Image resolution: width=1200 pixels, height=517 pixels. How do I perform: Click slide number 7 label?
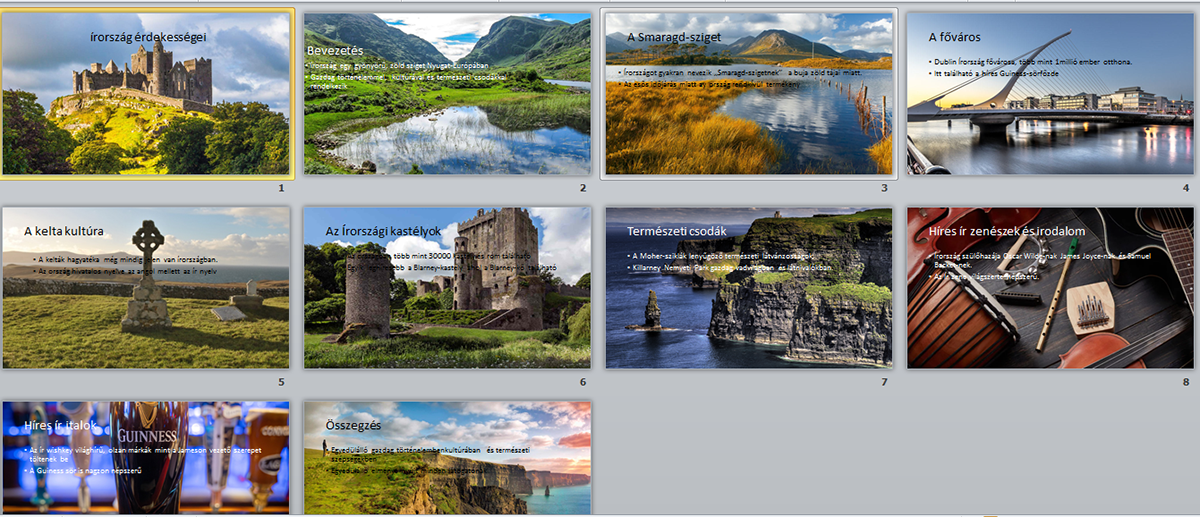pyautogui.click(x=885, y=382)
